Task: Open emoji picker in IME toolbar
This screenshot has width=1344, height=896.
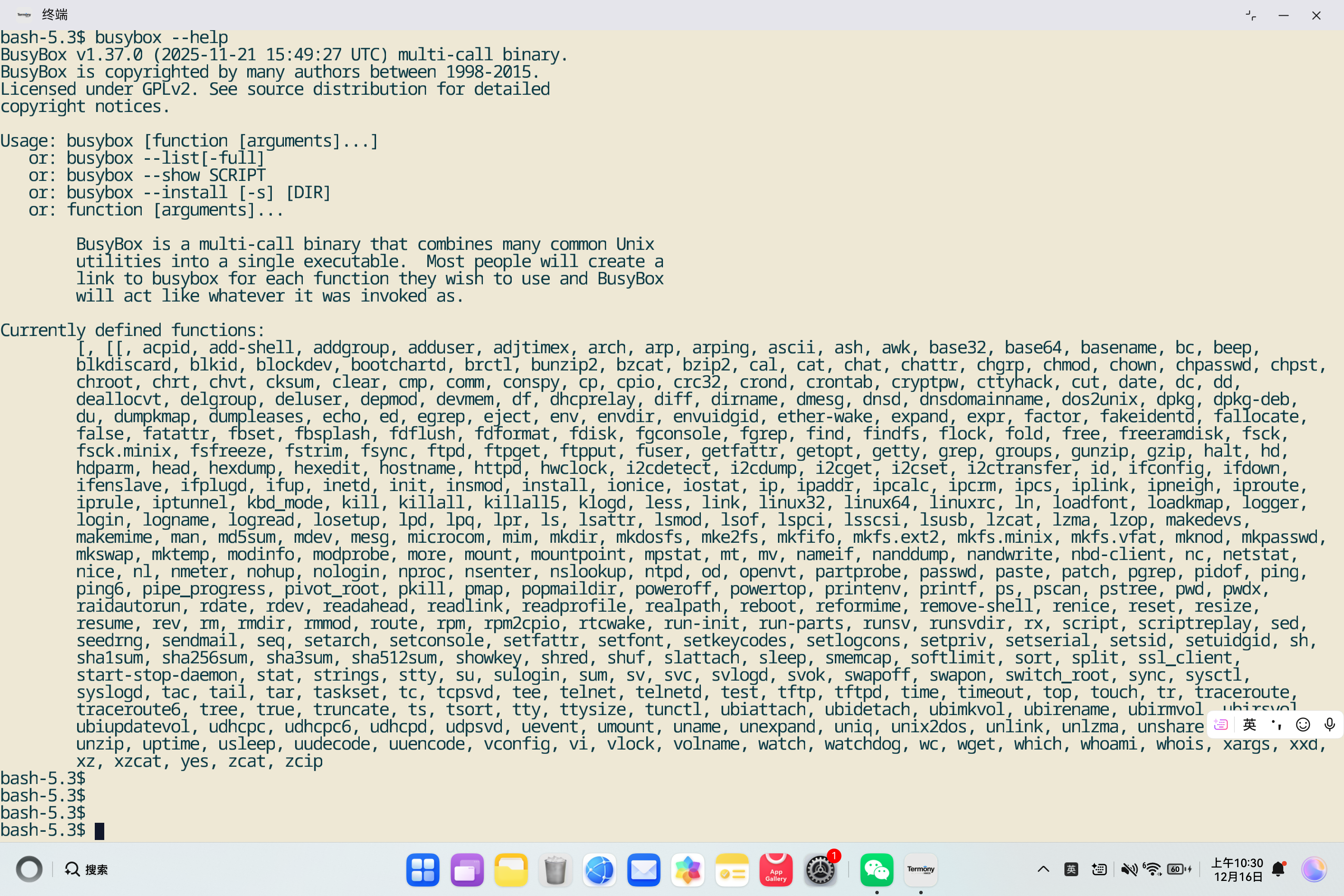Action: click(1303, 725)
